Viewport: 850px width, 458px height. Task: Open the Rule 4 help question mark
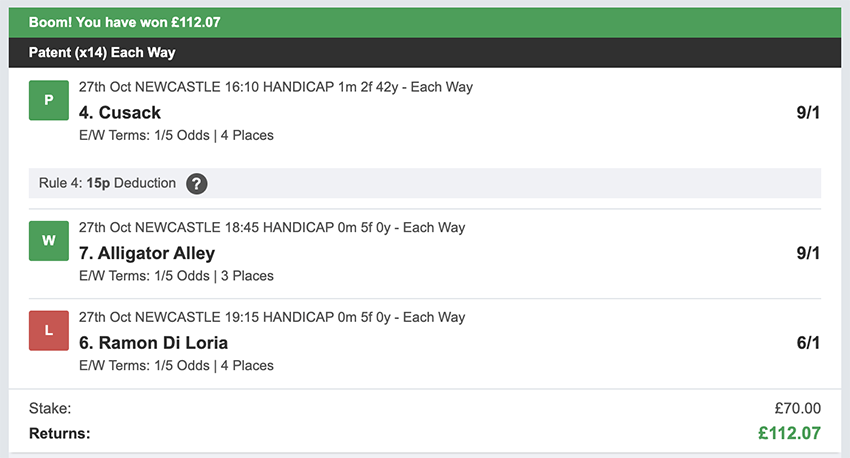[x=197, y=183]
